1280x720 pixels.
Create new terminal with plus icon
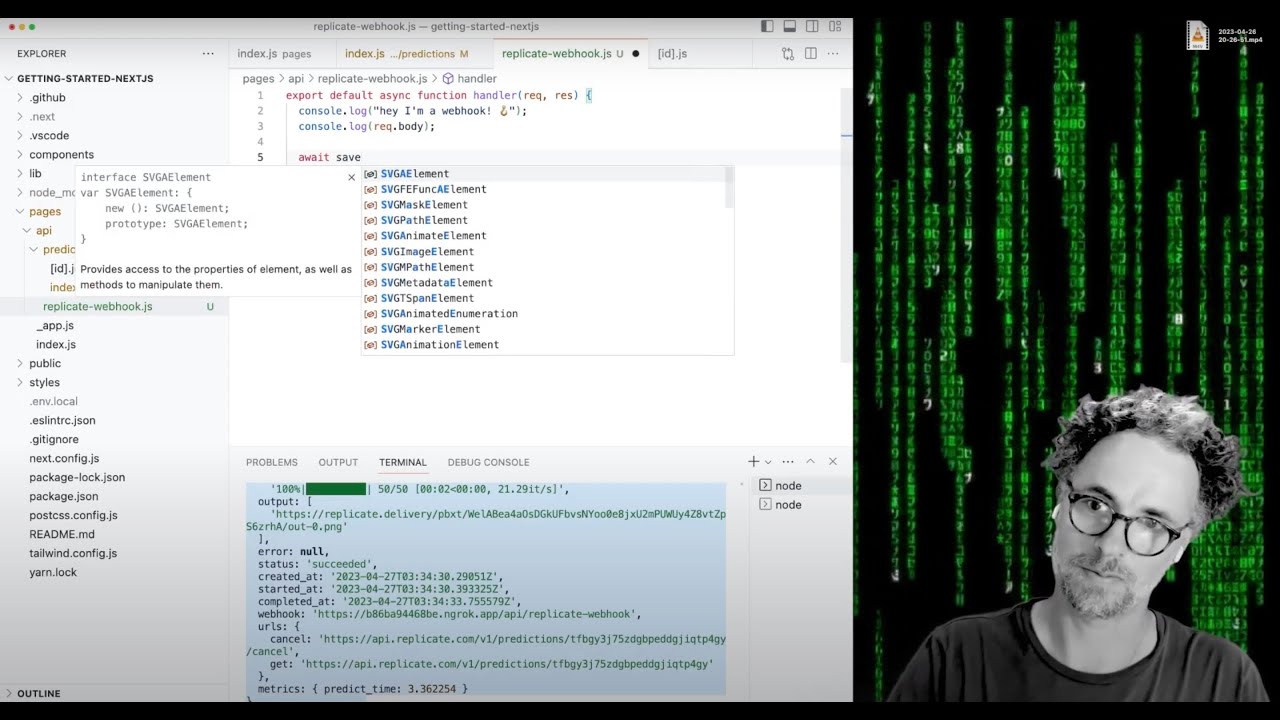753,461
